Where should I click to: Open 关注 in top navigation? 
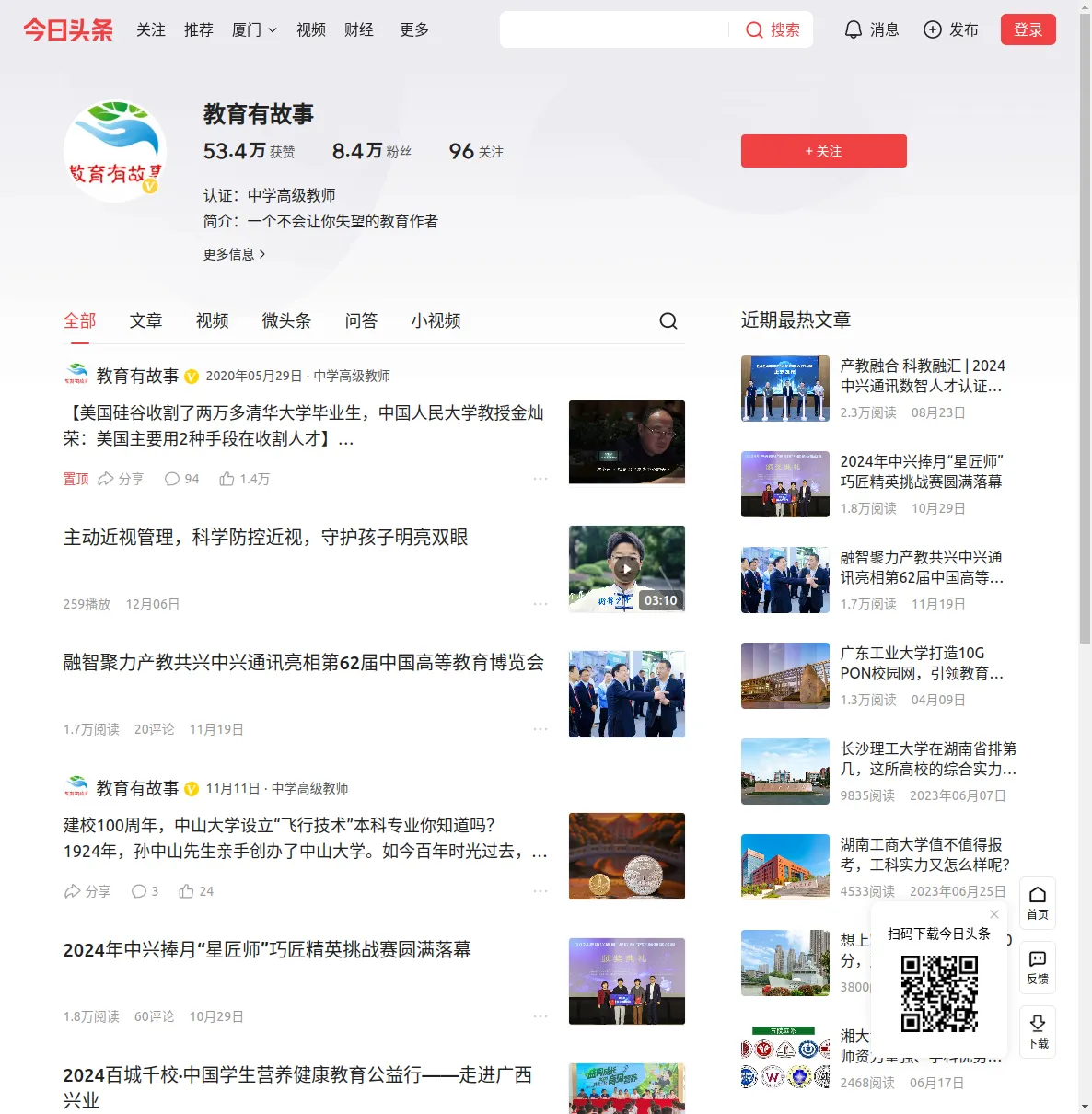pyautogui.click(x=151, y=30)
